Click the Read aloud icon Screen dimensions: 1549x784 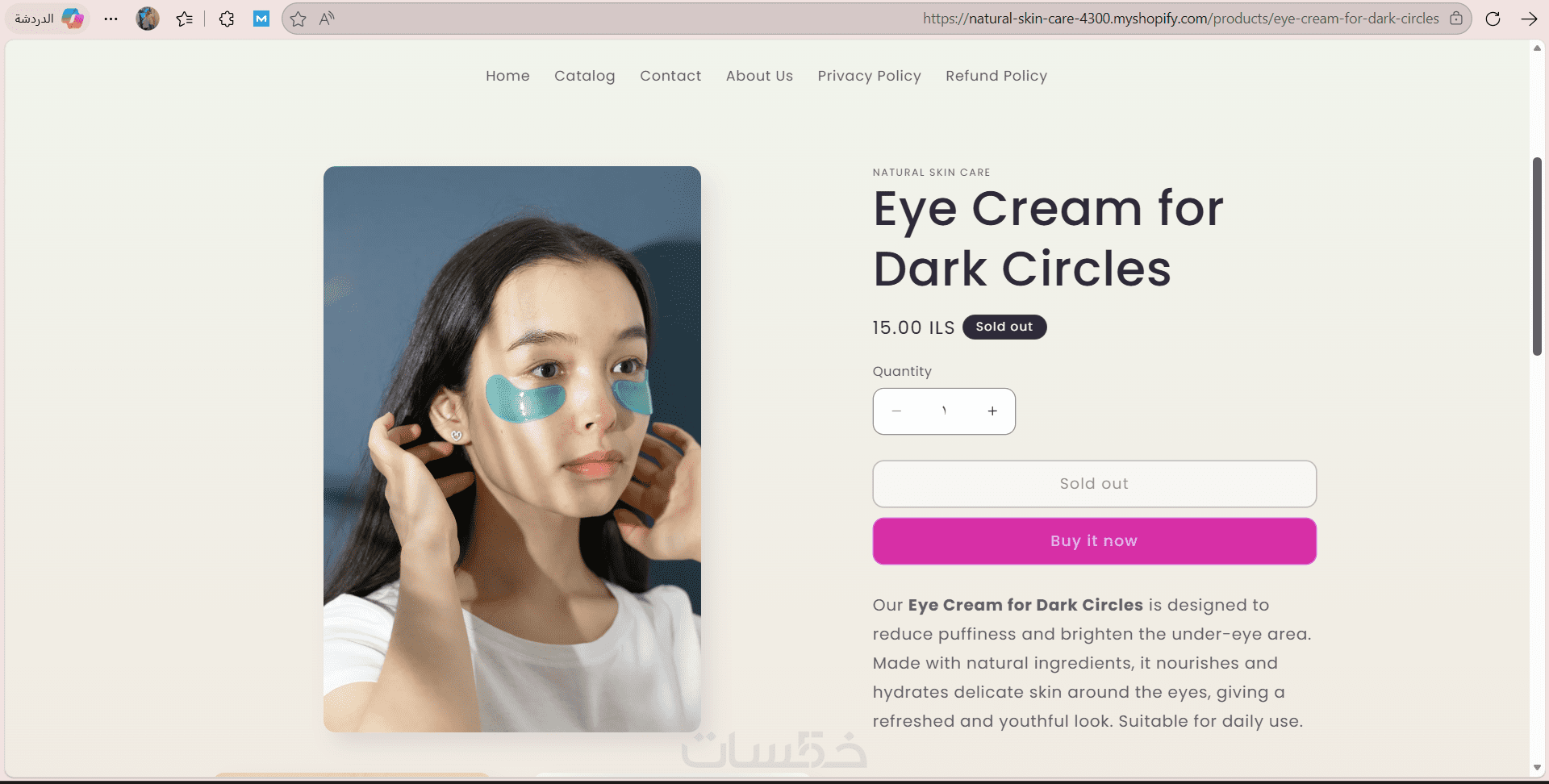327,19
